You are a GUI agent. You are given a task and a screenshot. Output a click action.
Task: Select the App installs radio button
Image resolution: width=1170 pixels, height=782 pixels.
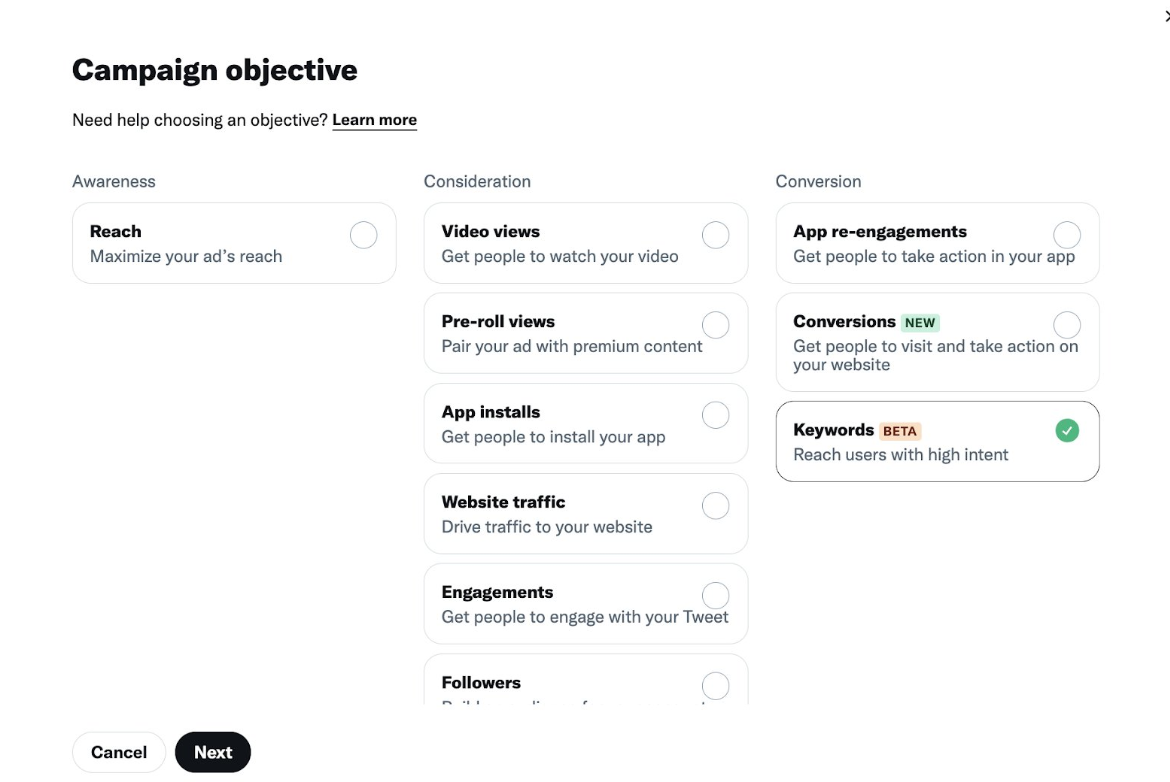(715, 415)
